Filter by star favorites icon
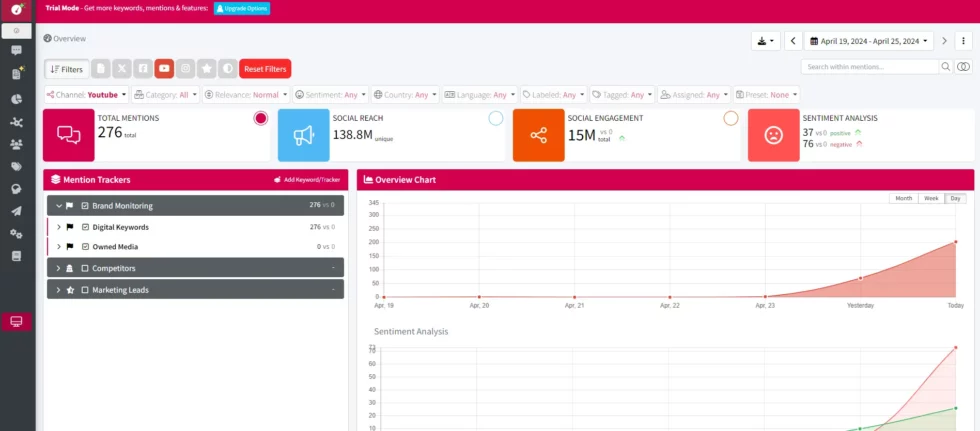 (x=207, y=69)
